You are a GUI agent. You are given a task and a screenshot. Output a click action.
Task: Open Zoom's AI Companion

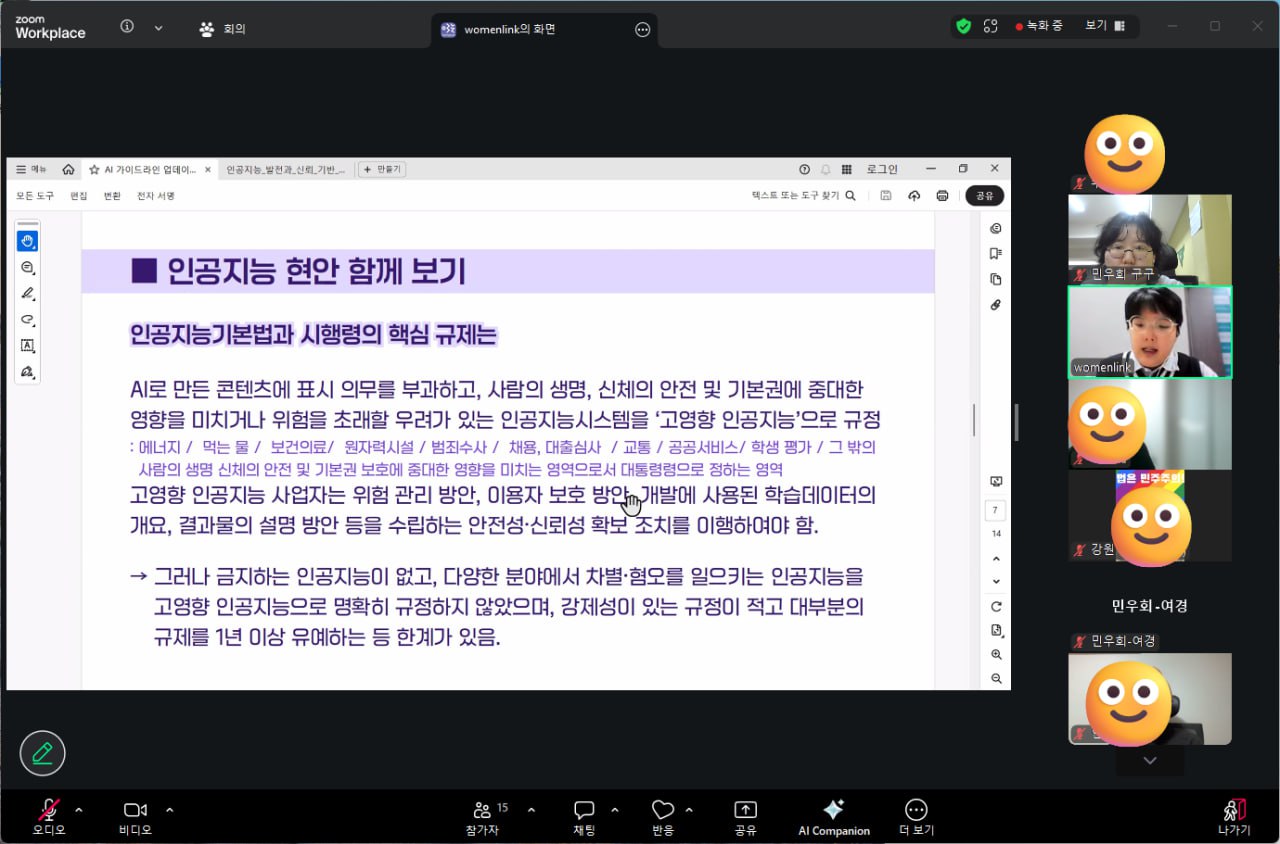coord(833,815)
